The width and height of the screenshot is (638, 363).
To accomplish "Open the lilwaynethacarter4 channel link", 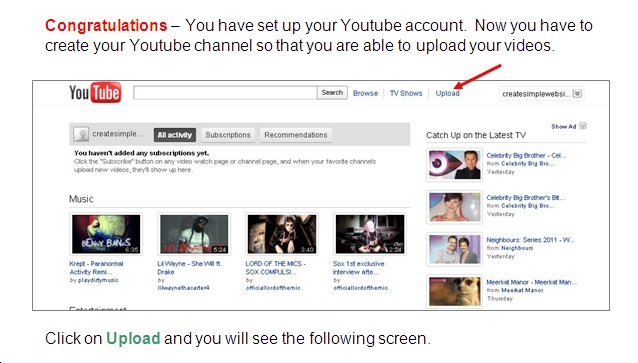I will point(184,288).
